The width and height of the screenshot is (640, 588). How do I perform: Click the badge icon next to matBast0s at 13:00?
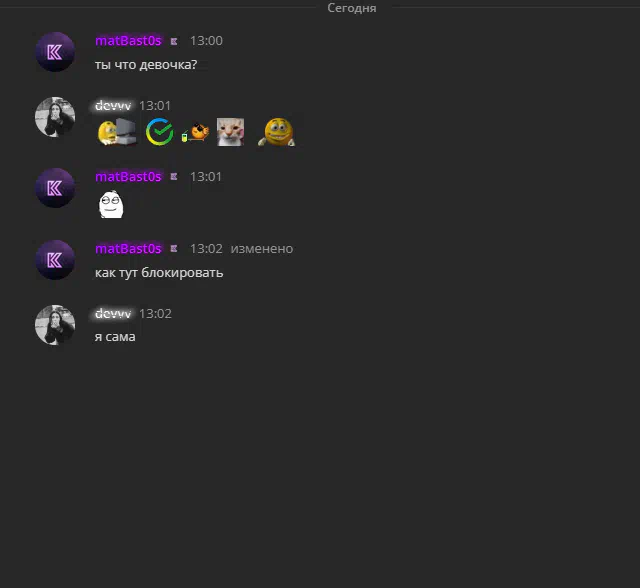click(x=174, y=41)
